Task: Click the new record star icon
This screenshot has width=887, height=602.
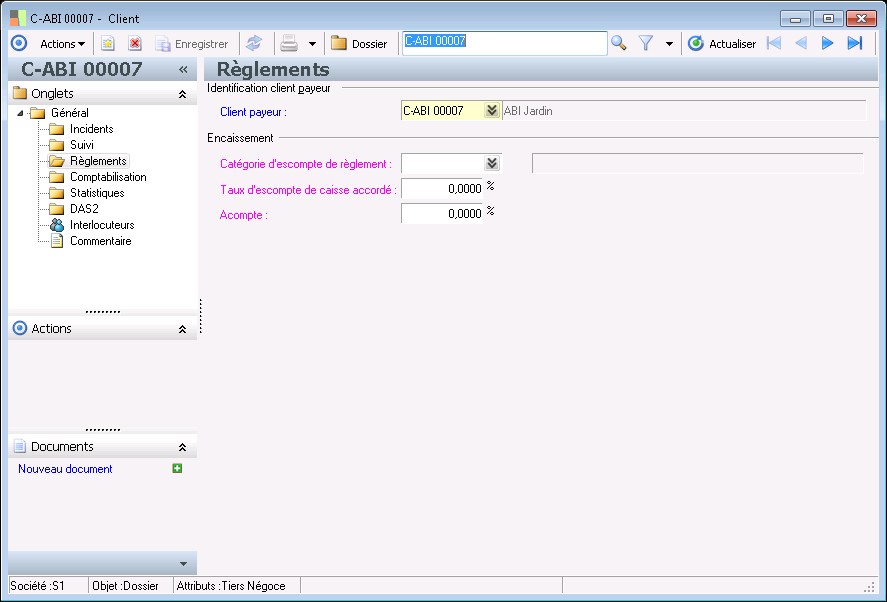Action: coord(107,44)
